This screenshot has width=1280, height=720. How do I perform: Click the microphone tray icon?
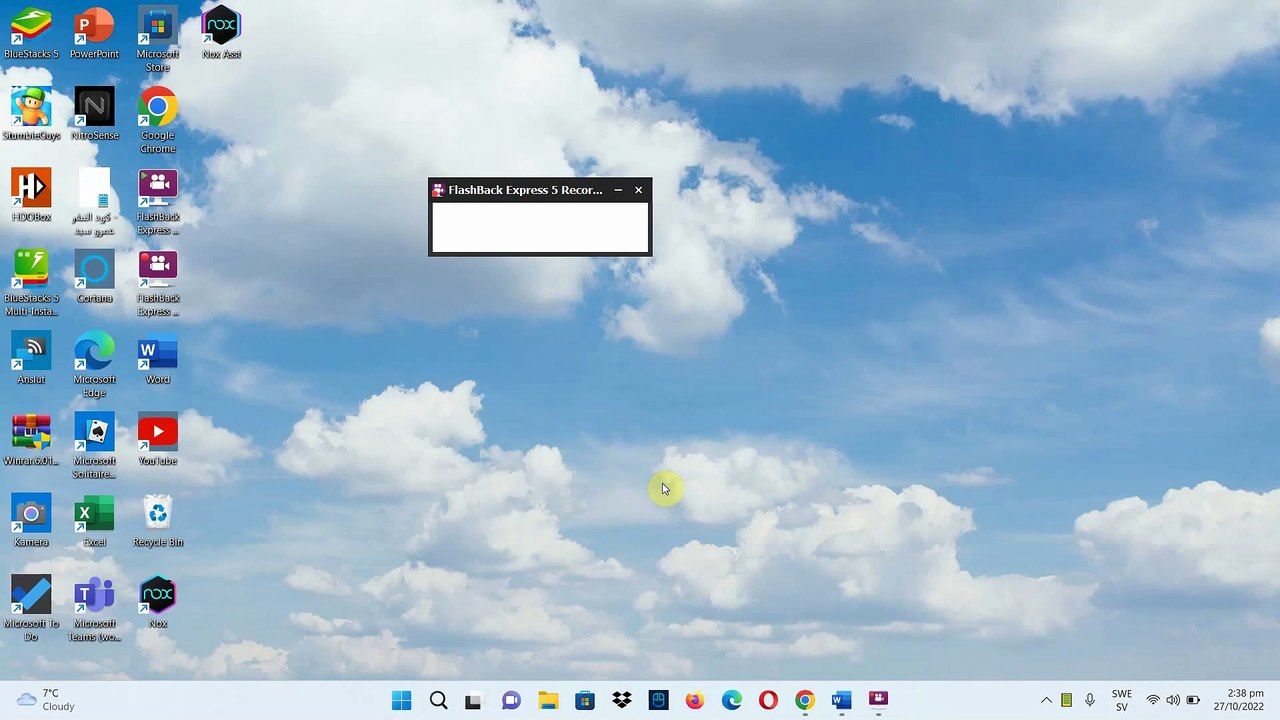1090,700
